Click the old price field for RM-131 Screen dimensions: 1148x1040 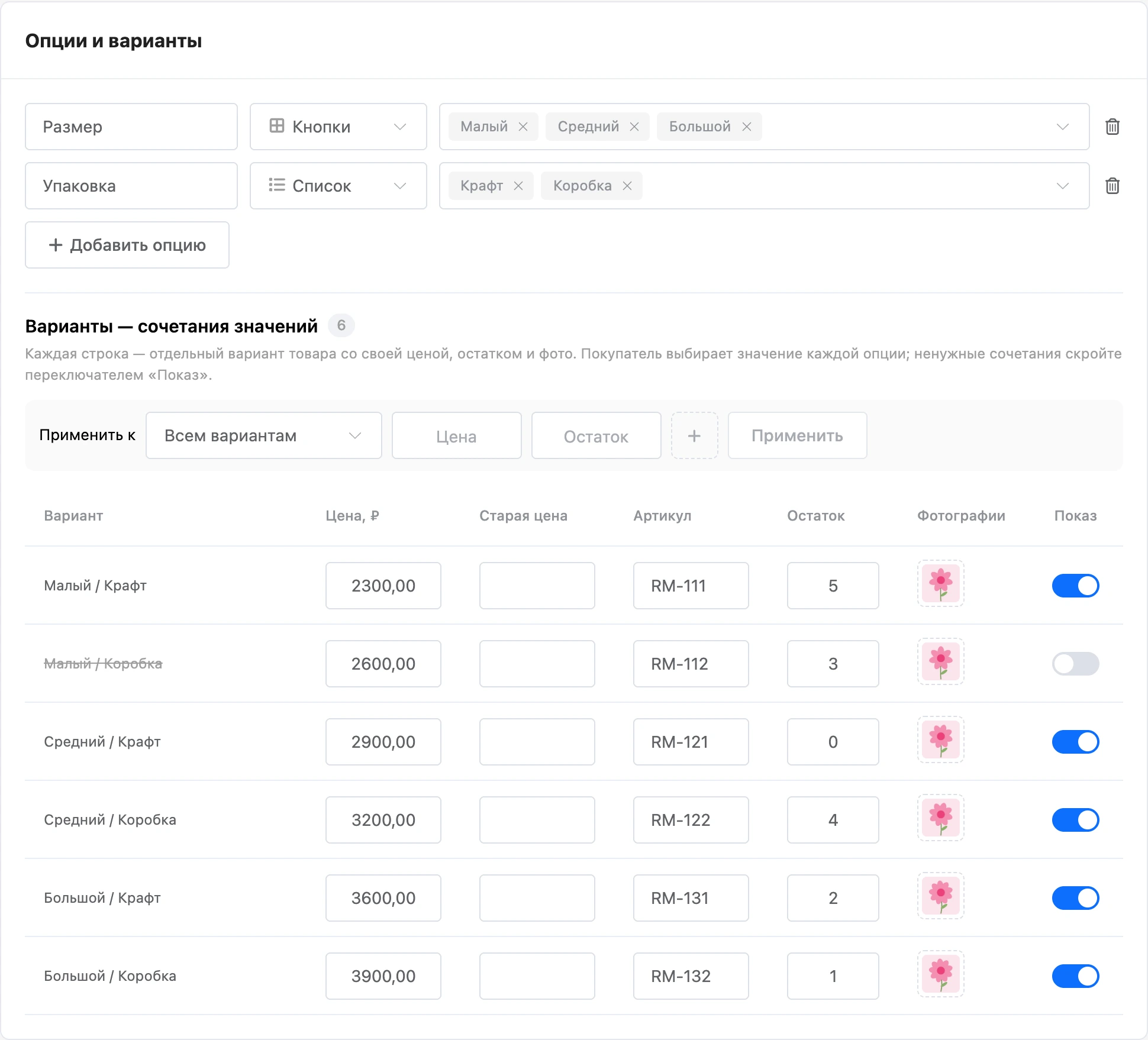tap(537, 898)
